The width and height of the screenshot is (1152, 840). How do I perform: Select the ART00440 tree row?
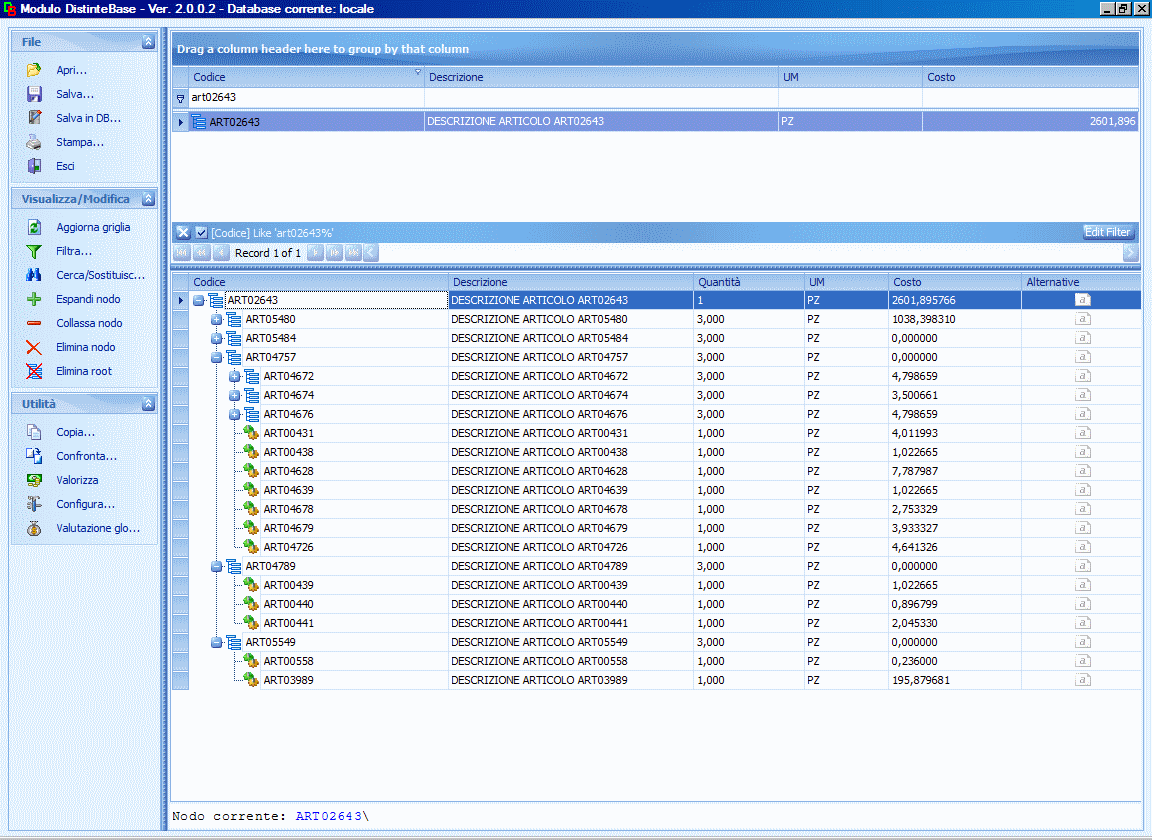pyautogui.click(x=657, y=604)
